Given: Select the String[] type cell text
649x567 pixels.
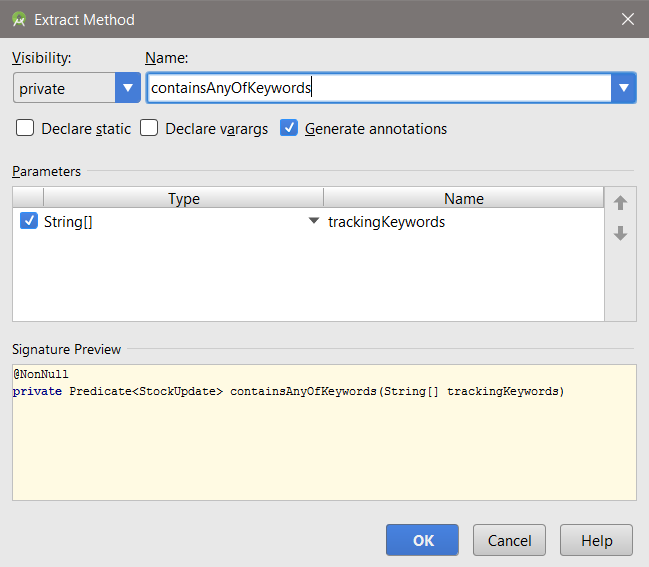Looking at the screenshot, I should pyautogui.click(x=68, y=222).
